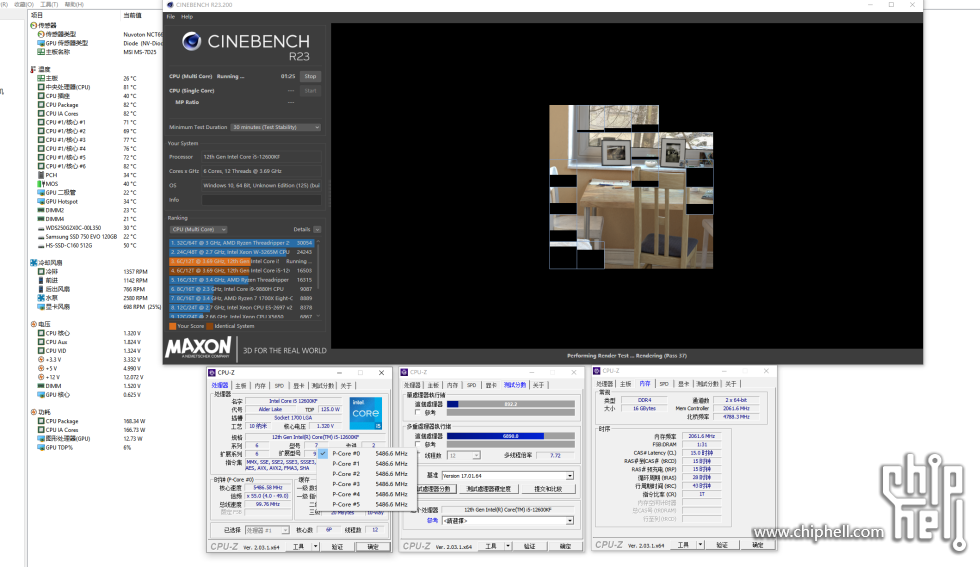
Task: Click the 温度 thermometer group icon
Action: pyautogui.click(x=34, y=69)
